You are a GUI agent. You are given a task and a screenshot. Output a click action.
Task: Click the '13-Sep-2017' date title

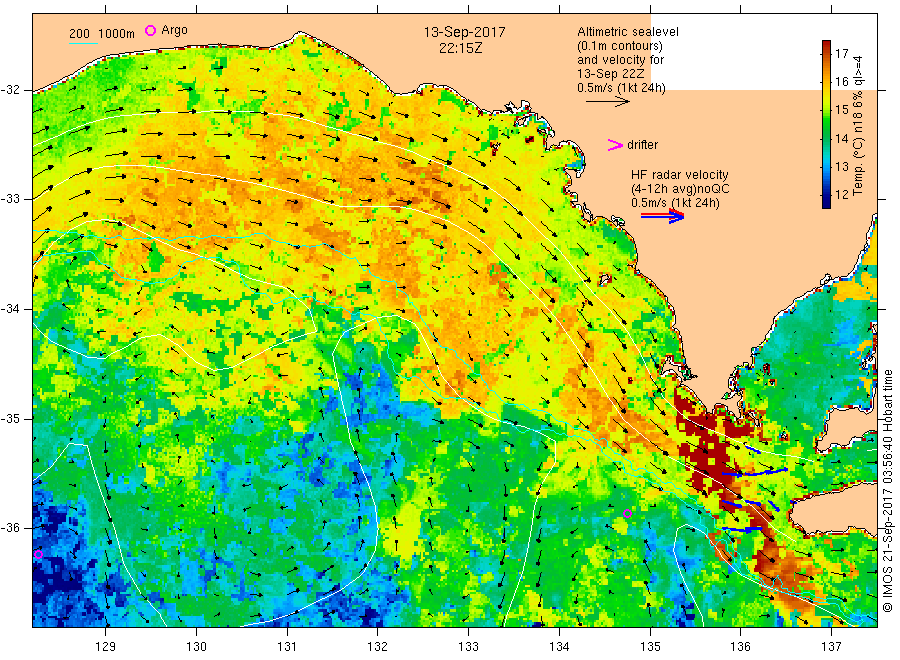(464, 32)
